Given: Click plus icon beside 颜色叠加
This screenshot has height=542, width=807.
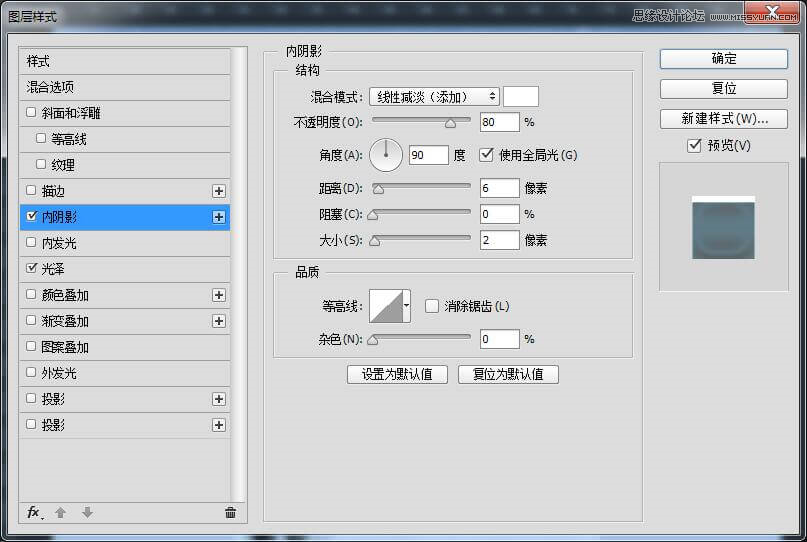Looking at the screenshot, I should [x=219, y=295].
